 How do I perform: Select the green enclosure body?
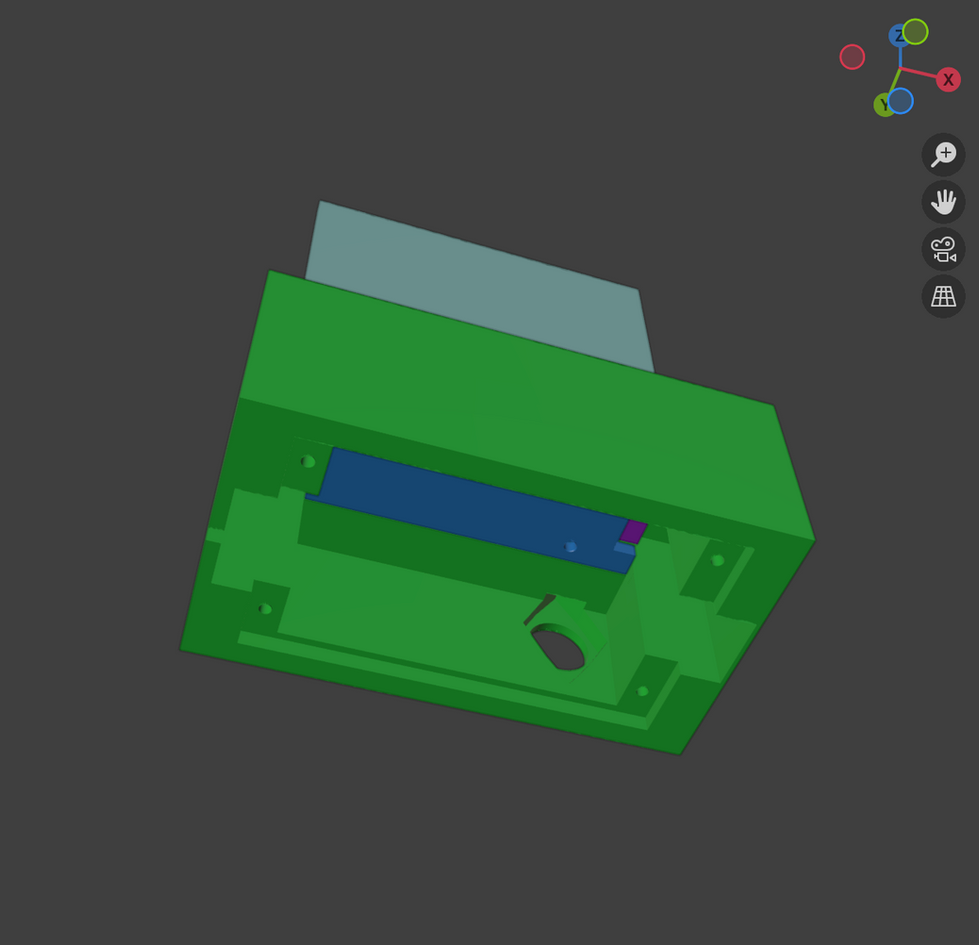(499, 399)
